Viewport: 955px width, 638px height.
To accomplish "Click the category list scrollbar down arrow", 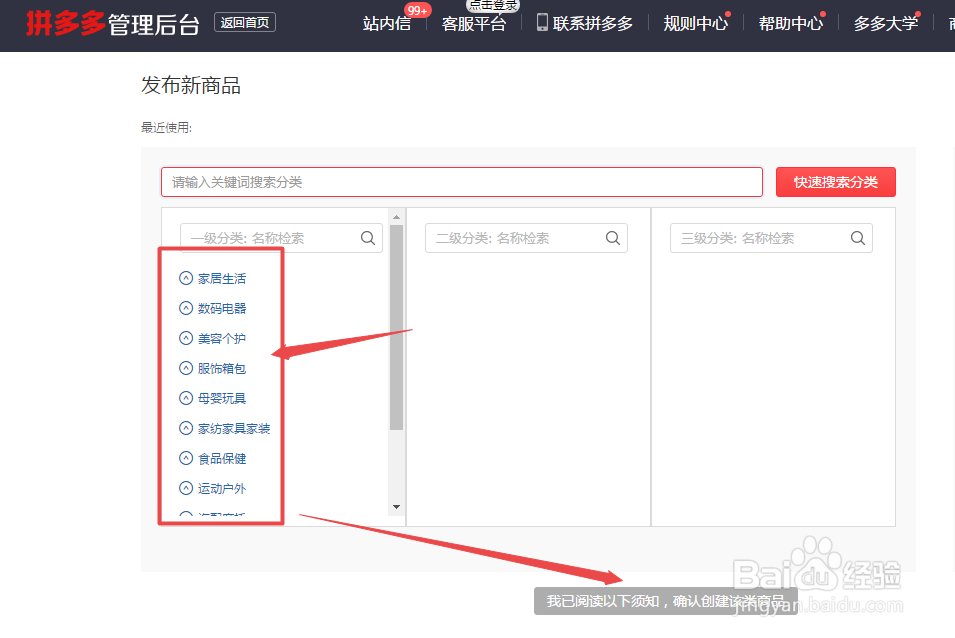I will point(396,507).
